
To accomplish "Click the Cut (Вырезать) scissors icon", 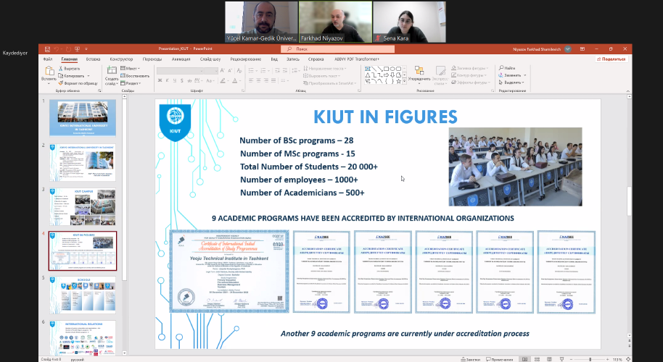I will pyautogui.click(x=60, y=68).
